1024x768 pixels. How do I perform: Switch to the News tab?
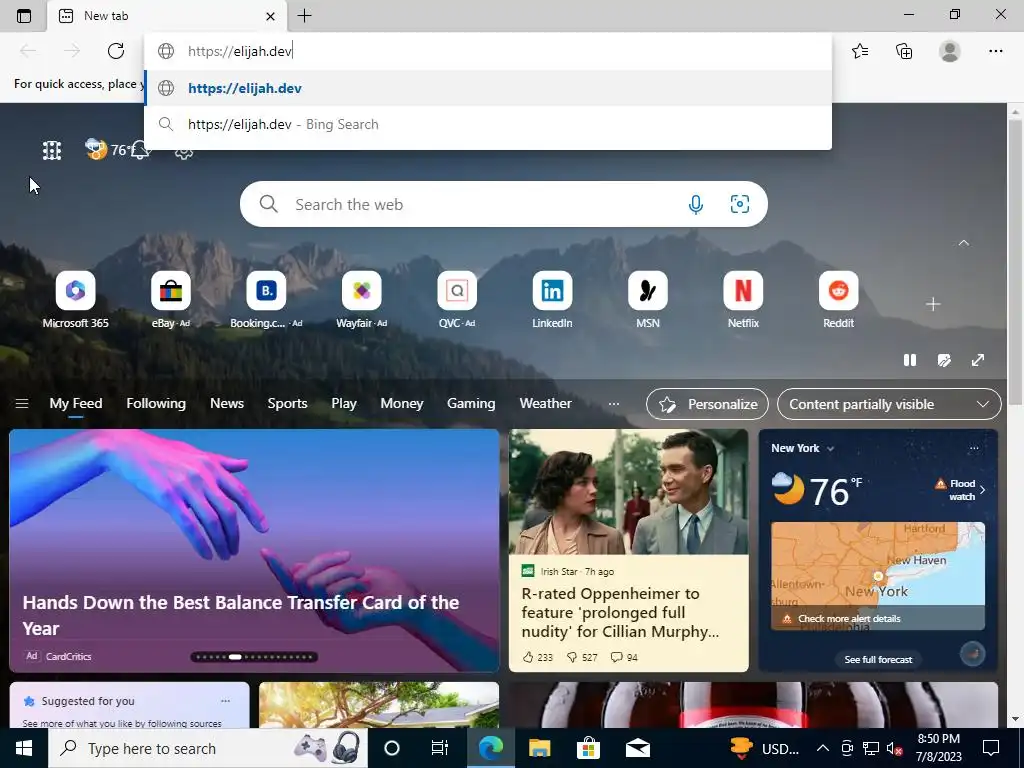(227, 404)
